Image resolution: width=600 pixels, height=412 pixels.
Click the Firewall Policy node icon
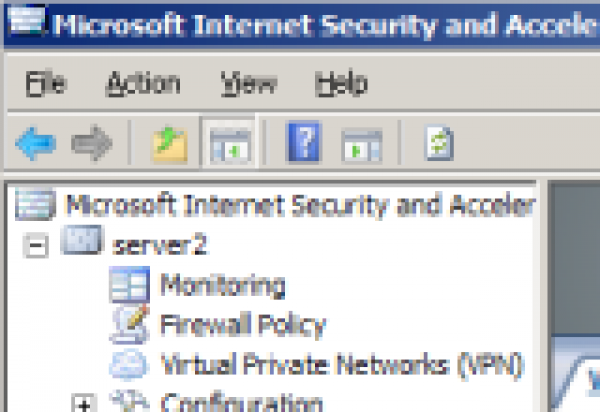tap(128, 325)
